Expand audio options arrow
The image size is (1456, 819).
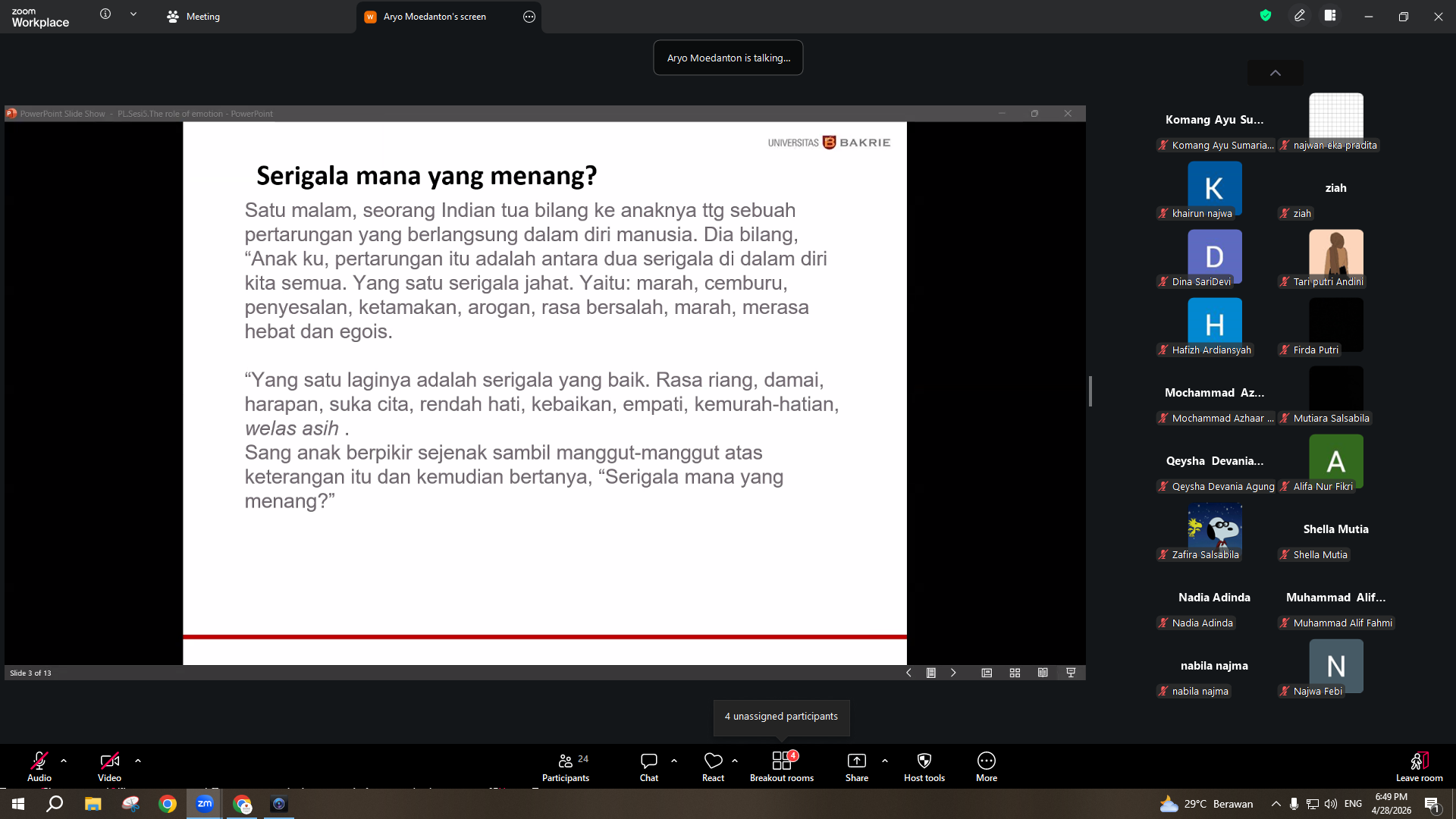point(64,761)
